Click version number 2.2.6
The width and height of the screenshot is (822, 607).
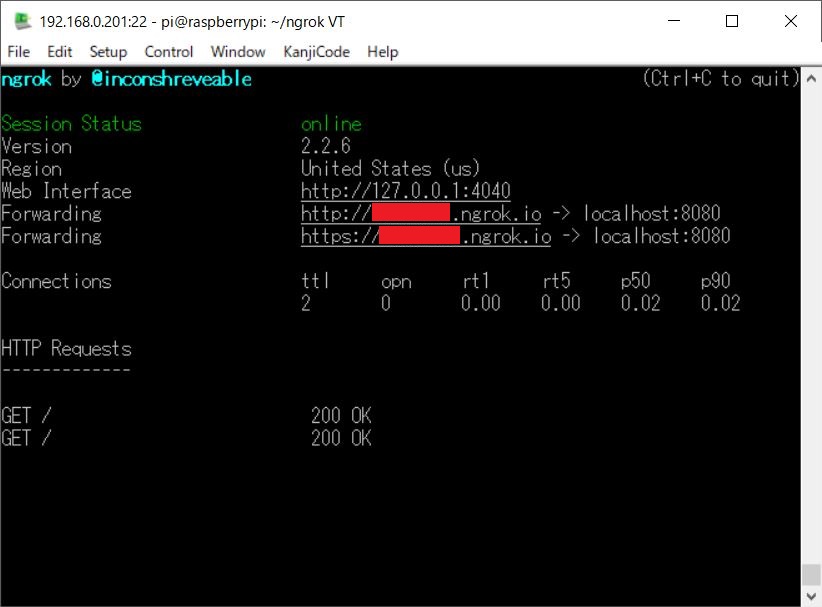[326, 146]
